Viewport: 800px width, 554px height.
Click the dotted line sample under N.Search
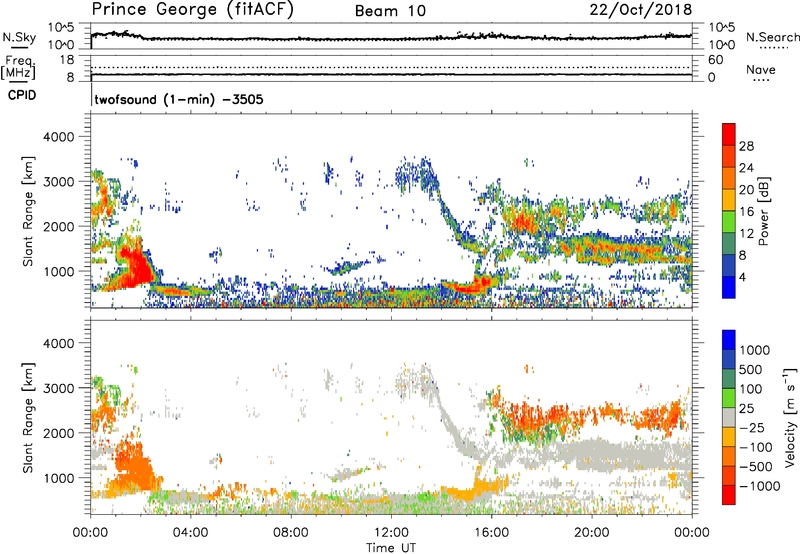[773, 47]
